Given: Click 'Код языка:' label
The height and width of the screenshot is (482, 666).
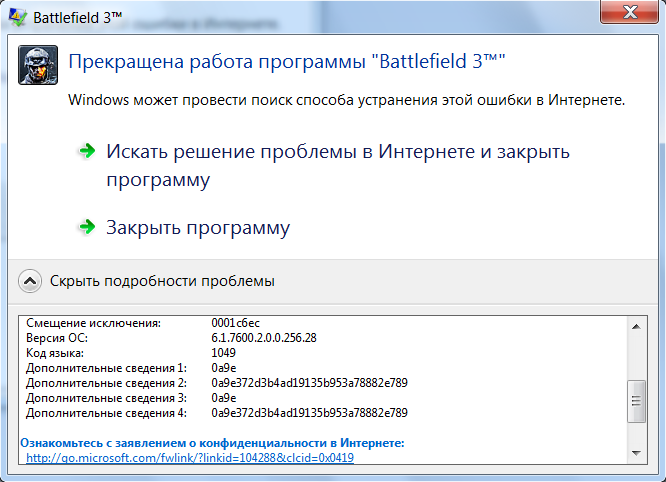Looking at the screenshot, I should tap(55, 352).
